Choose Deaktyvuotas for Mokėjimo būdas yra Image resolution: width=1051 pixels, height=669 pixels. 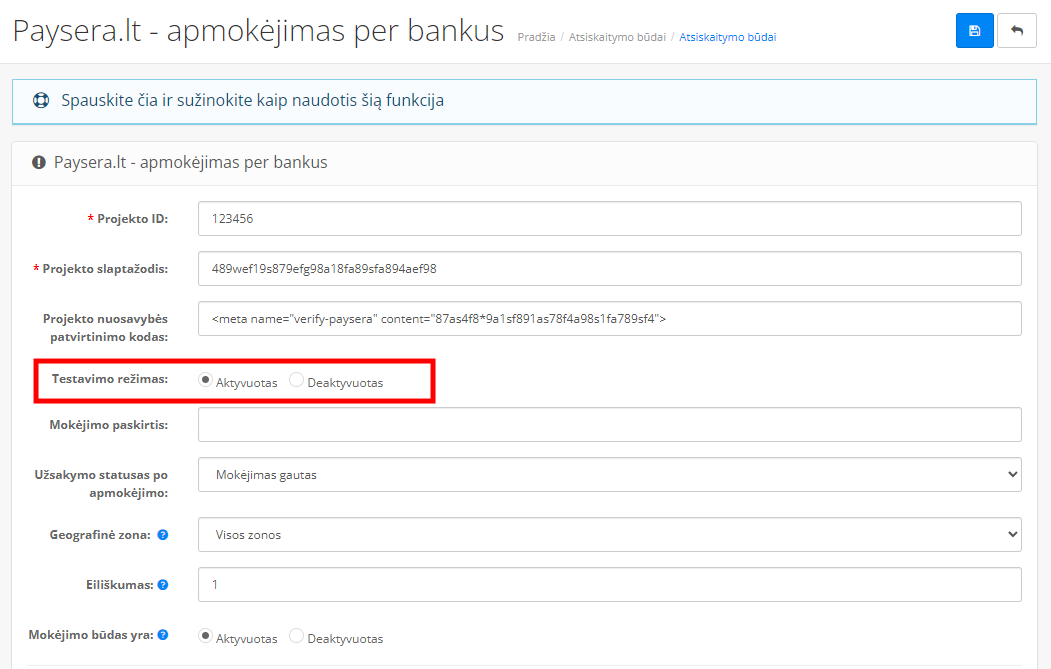click(x=296, y=636)
